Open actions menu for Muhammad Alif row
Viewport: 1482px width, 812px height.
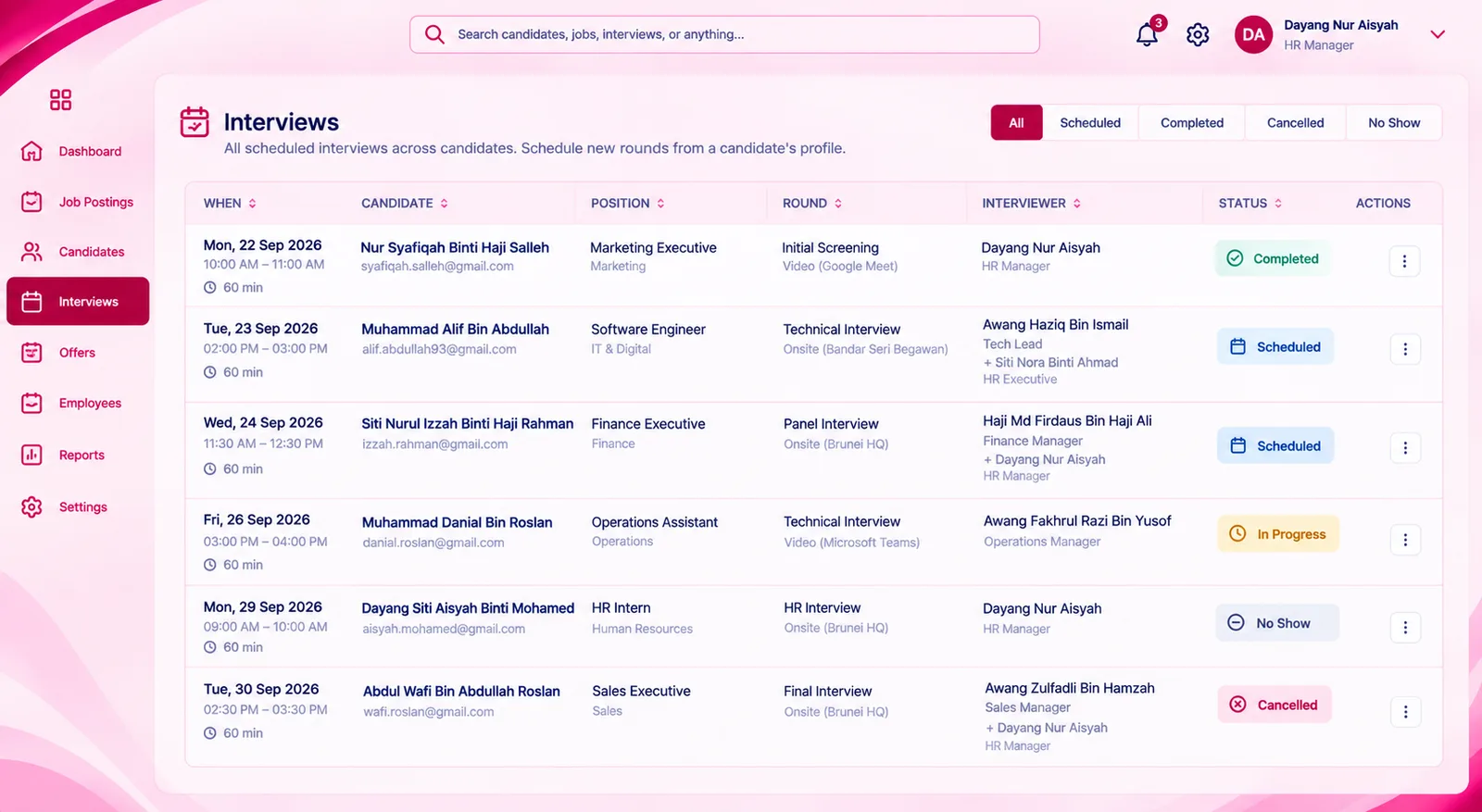coord(1405,349)
